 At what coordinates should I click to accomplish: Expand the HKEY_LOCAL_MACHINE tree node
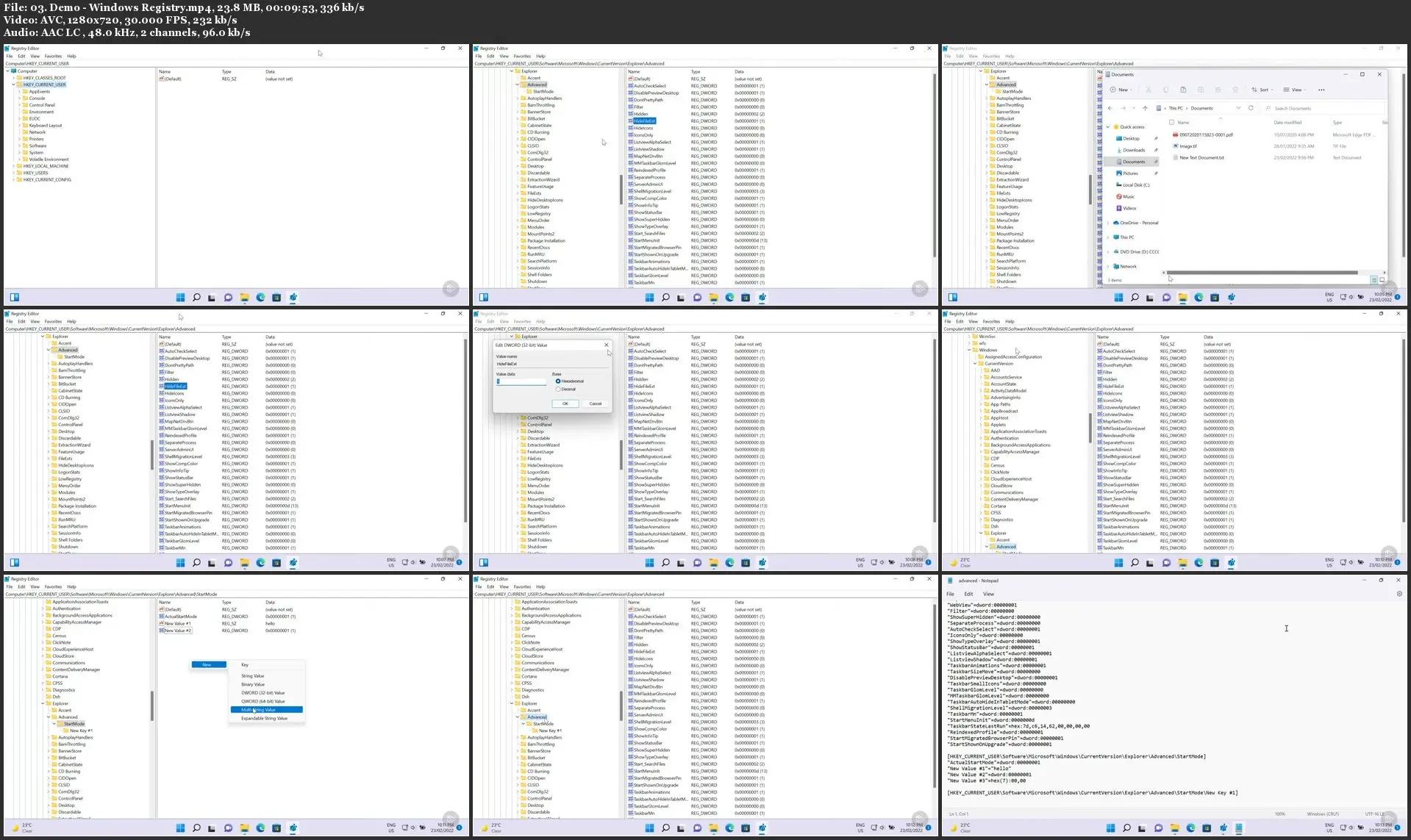pos(12,166)
